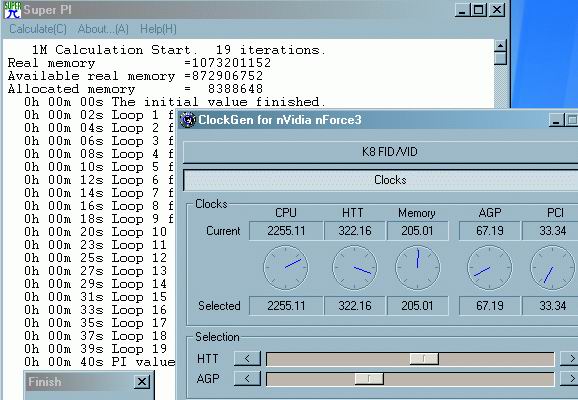Click the Super PI app icon in title bar
This screenshot has height=400, width=578.
click(x=12, y=10)
